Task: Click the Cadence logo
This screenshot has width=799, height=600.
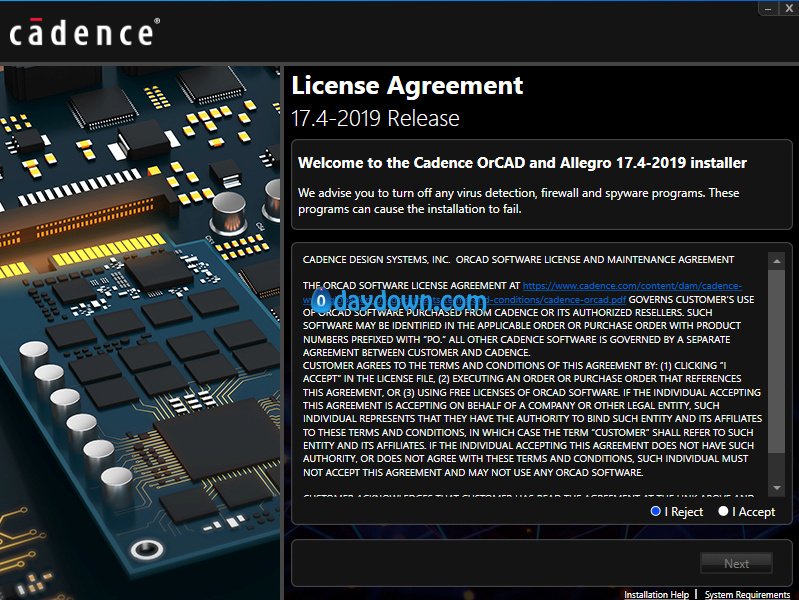Action: [x=85, y=32]
